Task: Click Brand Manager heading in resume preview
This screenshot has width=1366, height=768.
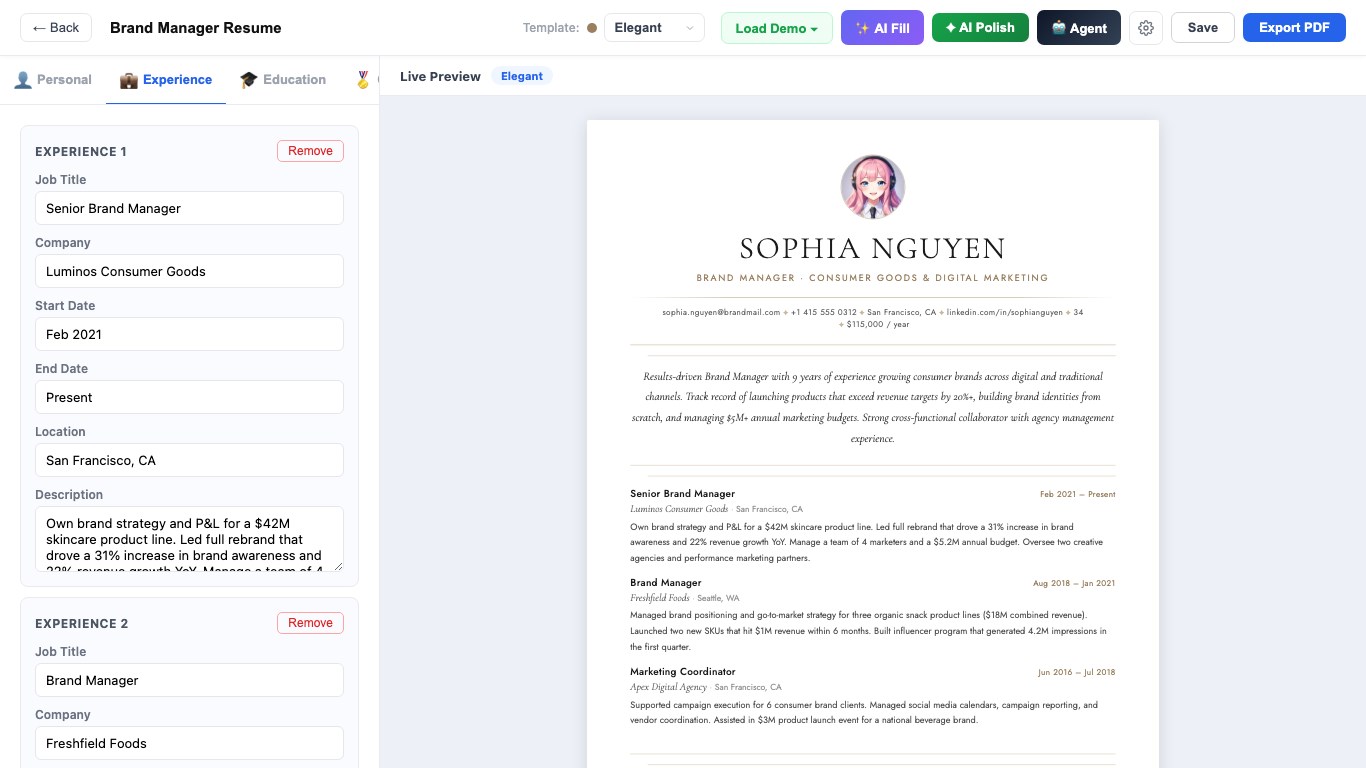Action: 665,583
